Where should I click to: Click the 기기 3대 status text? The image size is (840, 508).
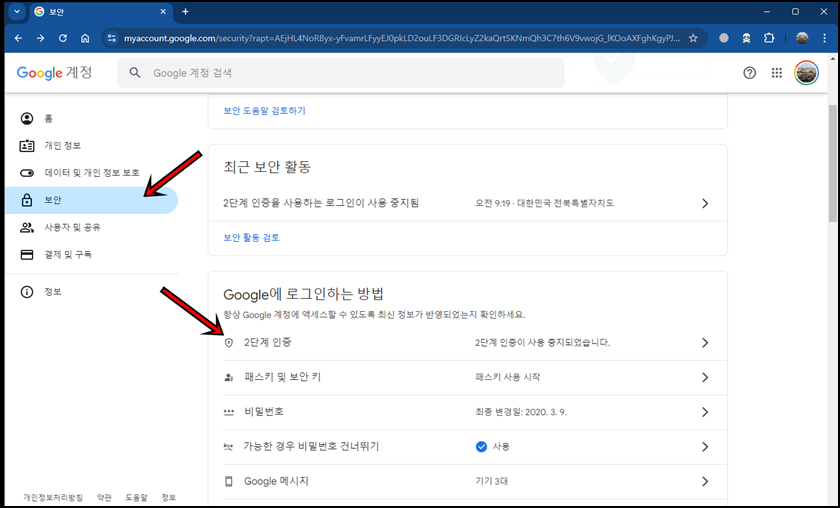(491, 481)
